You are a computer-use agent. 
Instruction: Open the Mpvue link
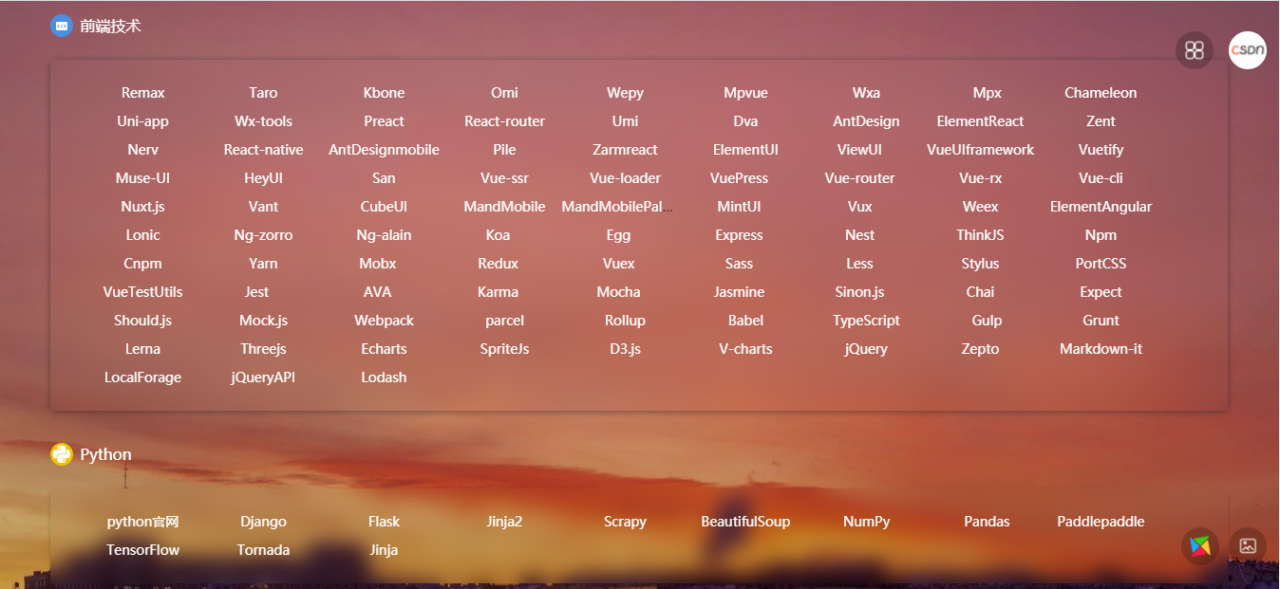pos(746,93)
